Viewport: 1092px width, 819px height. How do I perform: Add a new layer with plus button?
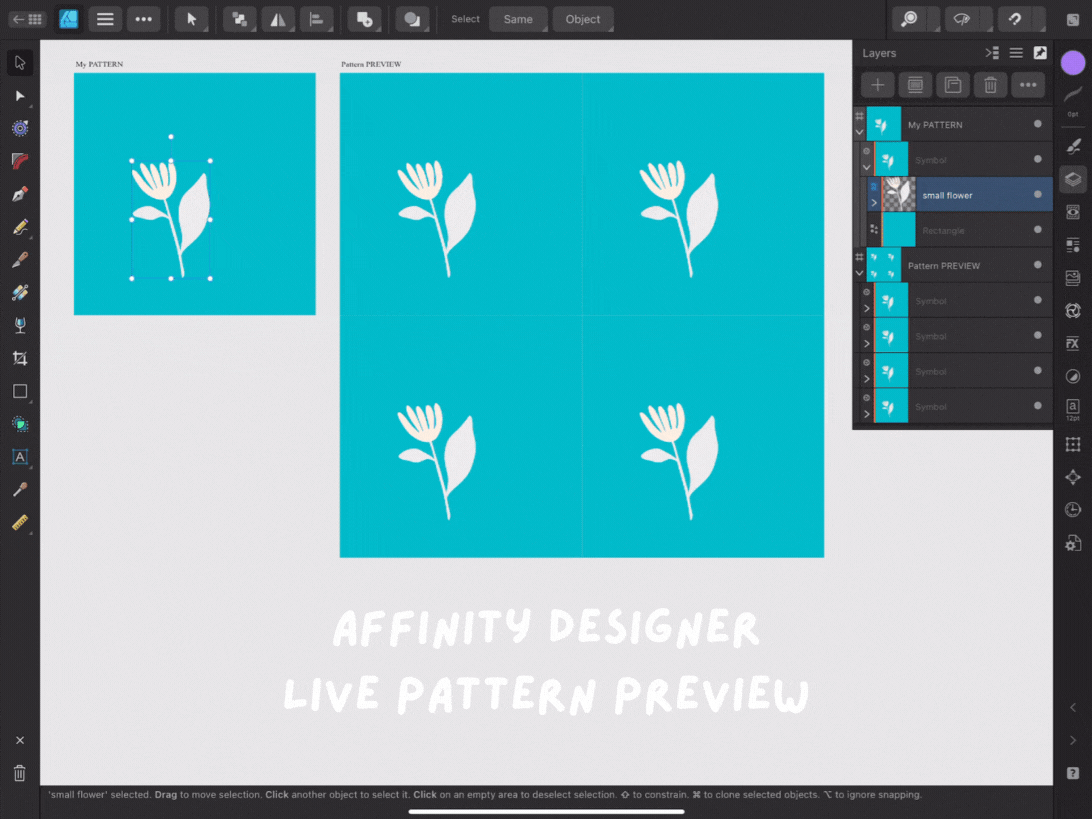(x=878, y=85)
